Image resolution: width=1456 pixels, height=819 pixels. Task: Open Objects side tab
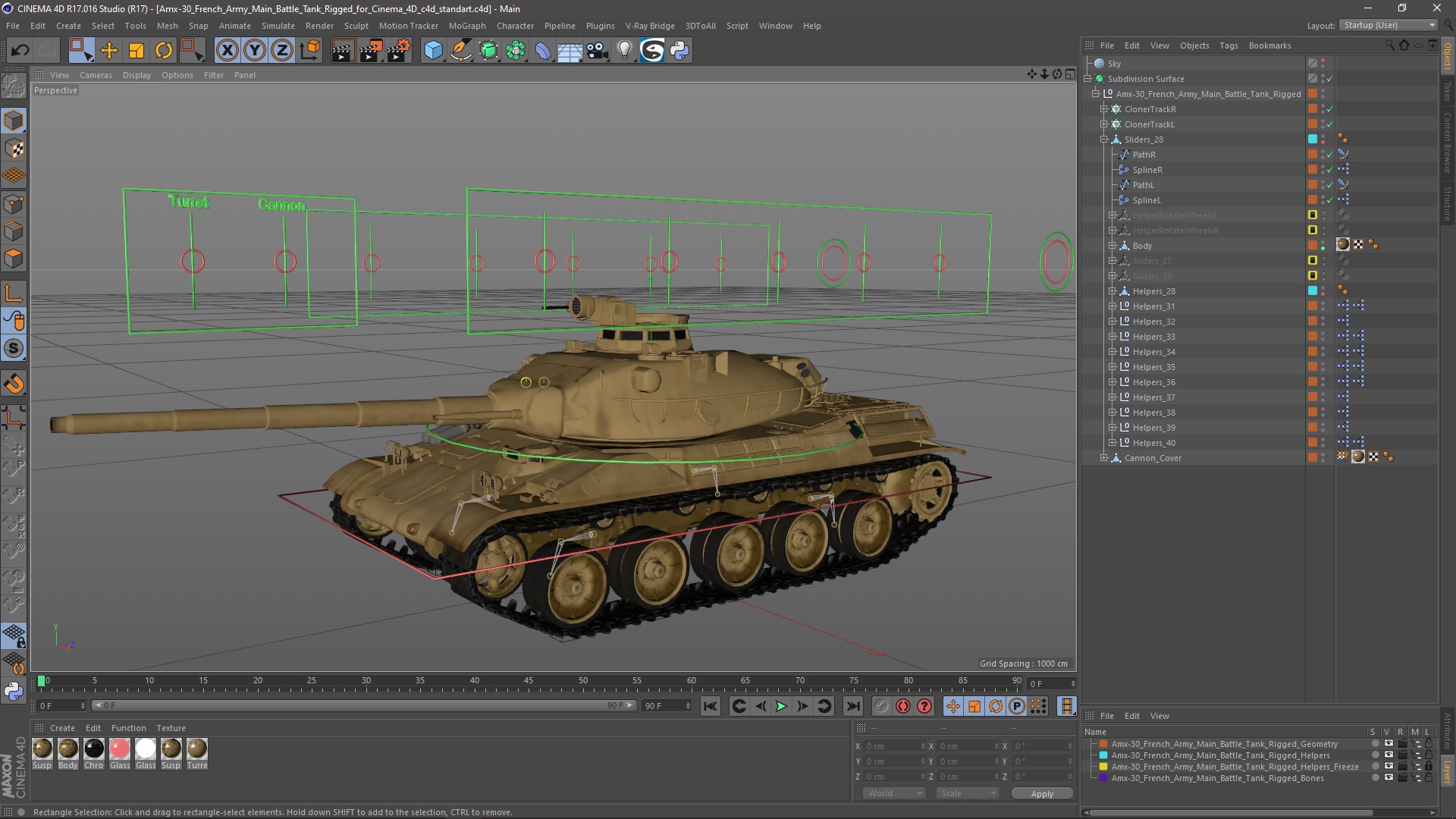[x=1448, y=56]
